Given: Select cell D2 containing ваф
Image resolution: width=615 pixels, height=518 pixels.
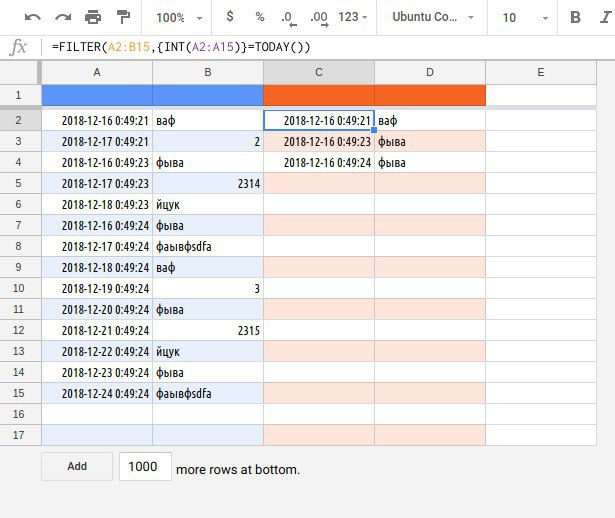Looking at the screenshot, I should click(430, 120).
